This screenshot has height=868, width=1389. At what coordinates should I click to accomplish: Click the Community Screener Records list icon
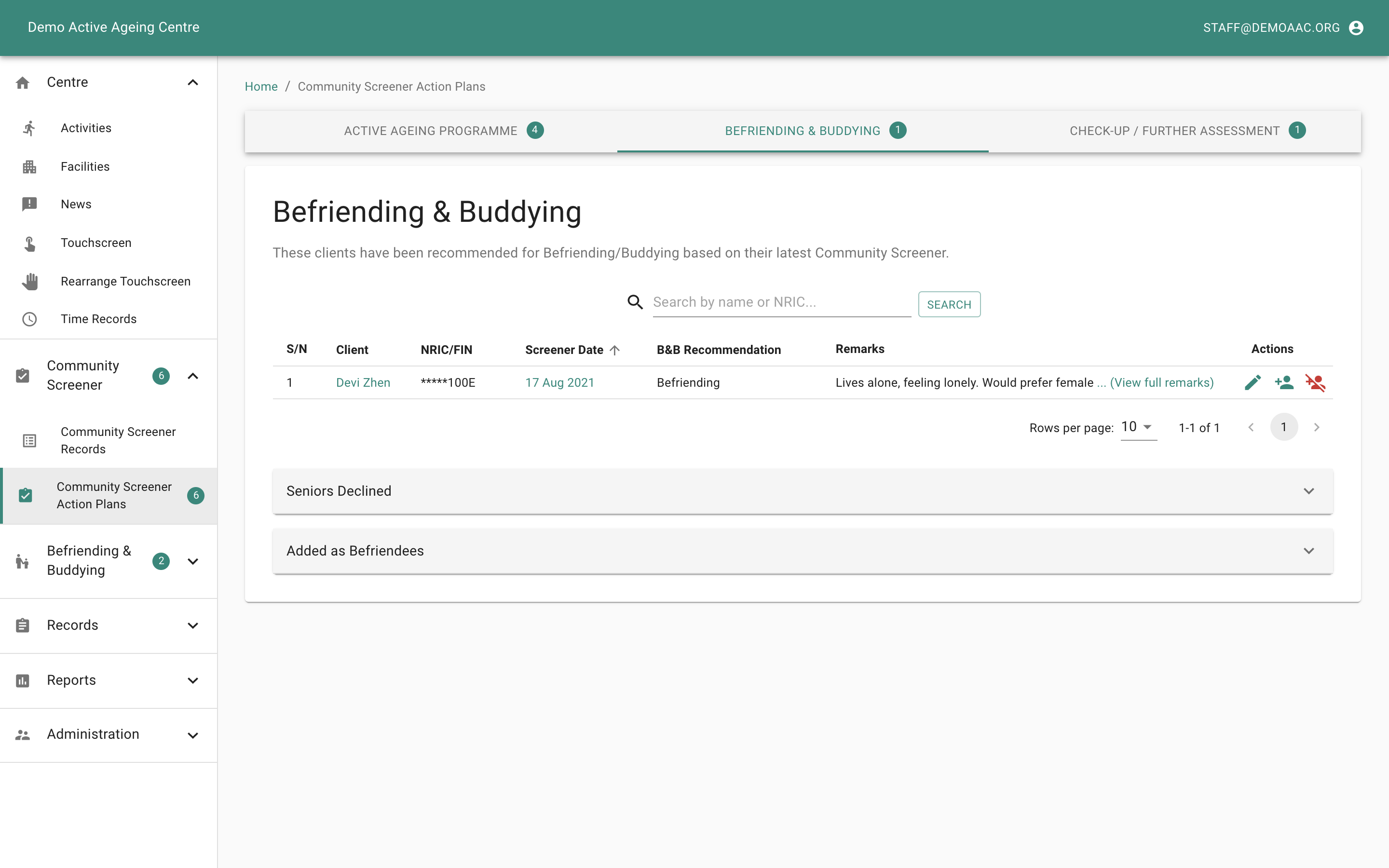(x=29, y=440)
